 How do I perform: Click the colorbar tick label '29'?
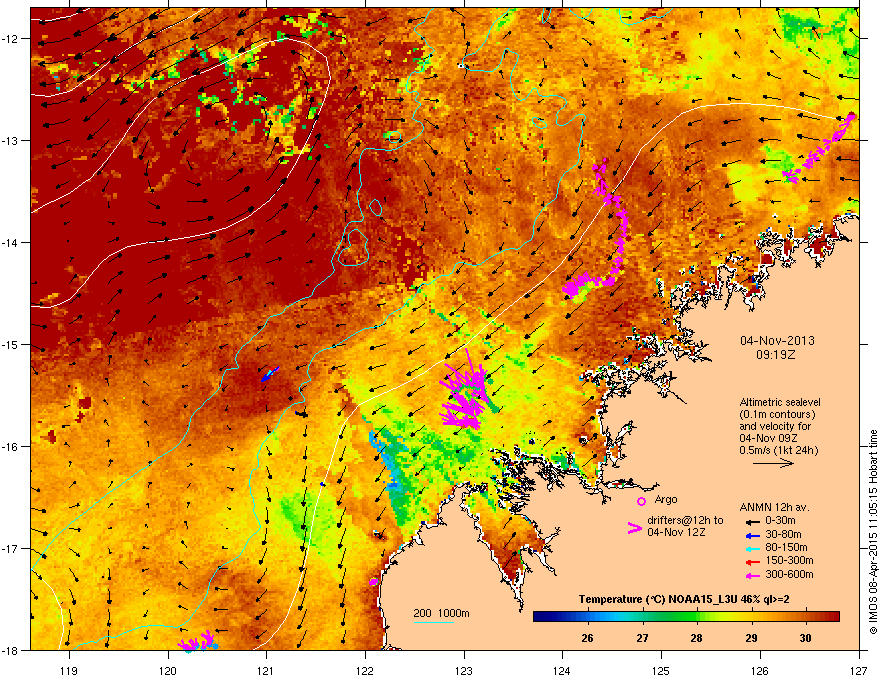click(x=751, y=638)
